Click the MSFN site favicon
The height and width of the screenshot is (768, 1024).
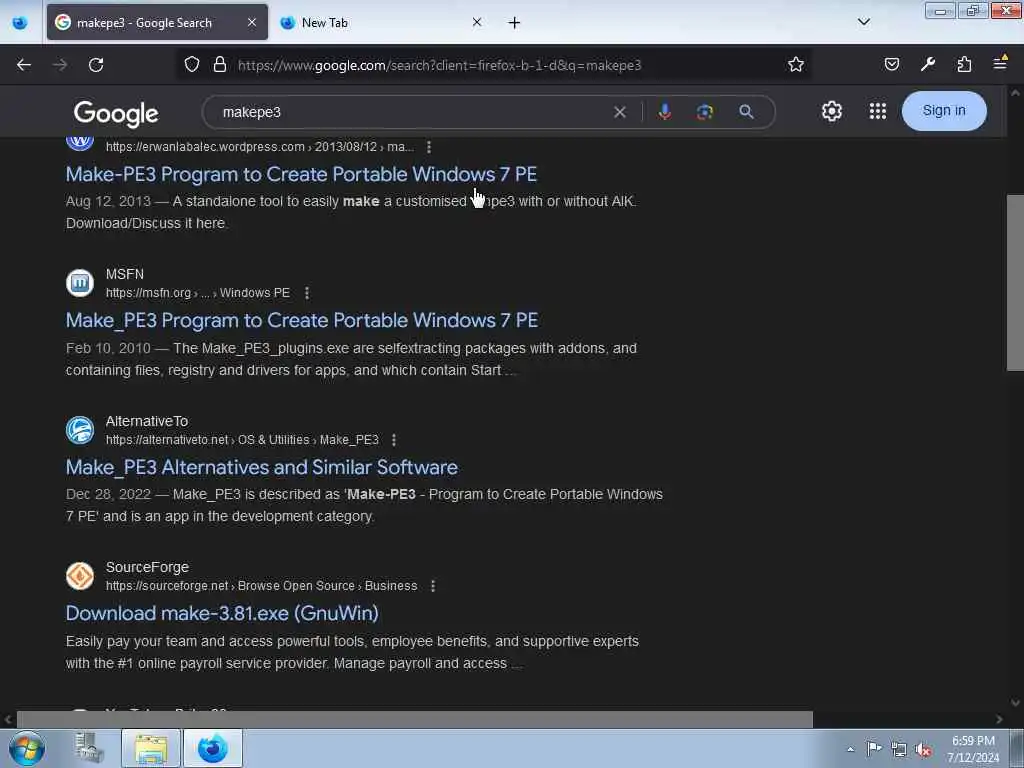80,283
